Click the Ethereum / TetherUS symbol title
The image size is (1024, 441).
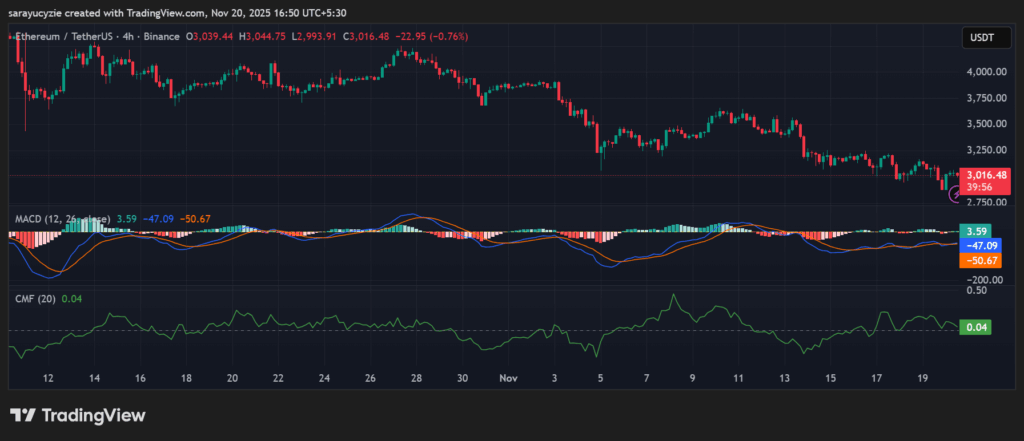(62, 36)
